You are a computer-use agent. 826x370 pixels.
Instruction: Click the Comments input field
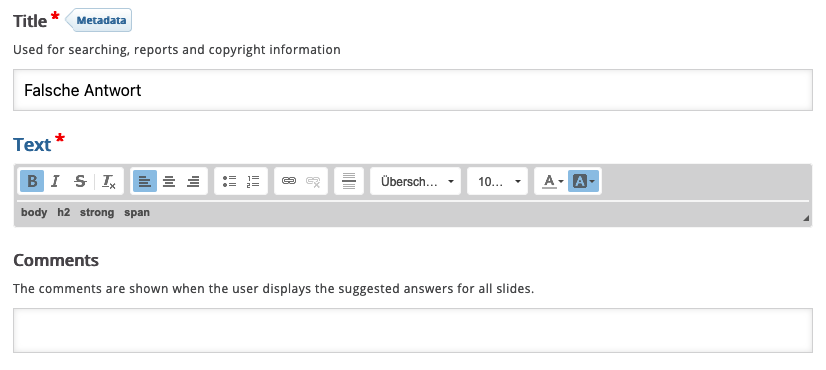413,330
